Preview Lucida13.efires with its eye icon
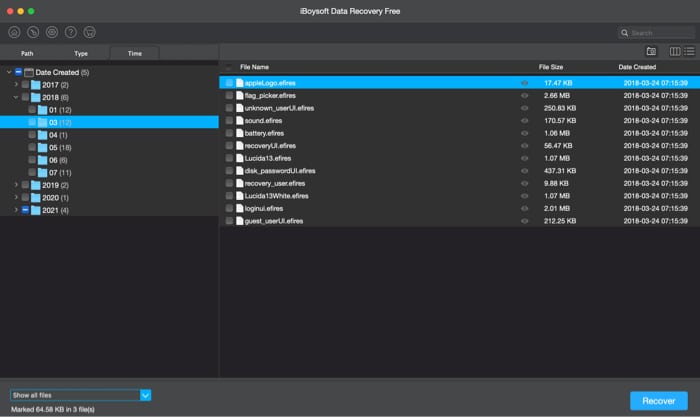Image resolution: width=700 pixels, height=417 pixels. tap(525, 158)
